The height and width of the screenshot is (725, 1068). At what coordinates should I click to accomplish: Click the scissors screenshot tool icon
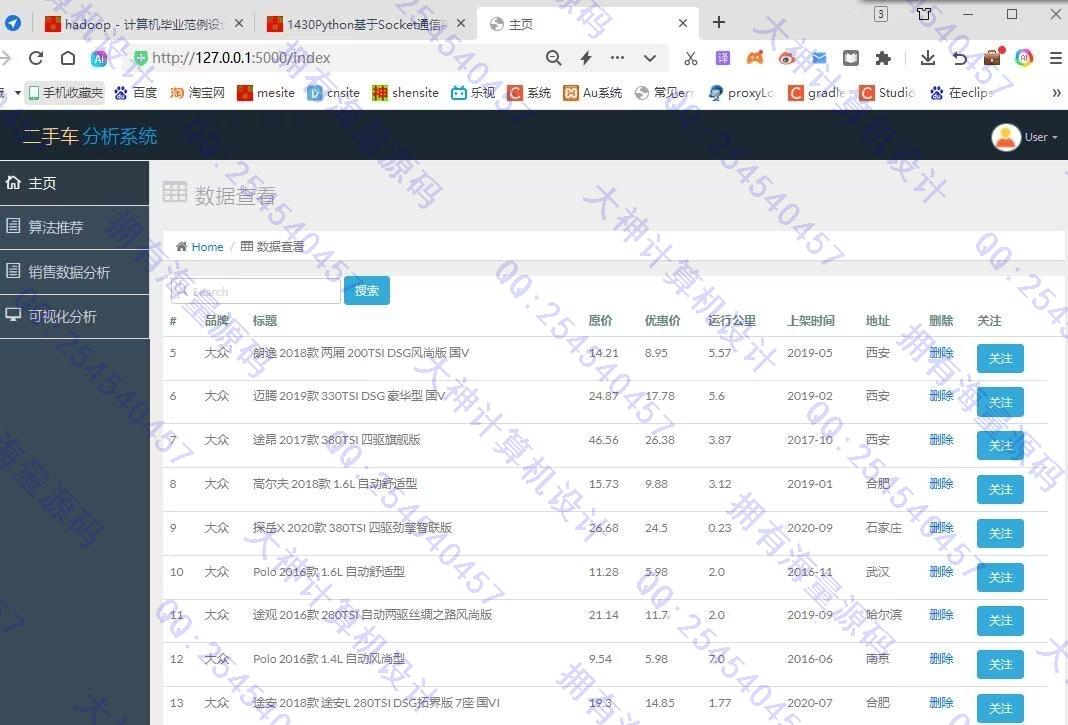point(691,59)
